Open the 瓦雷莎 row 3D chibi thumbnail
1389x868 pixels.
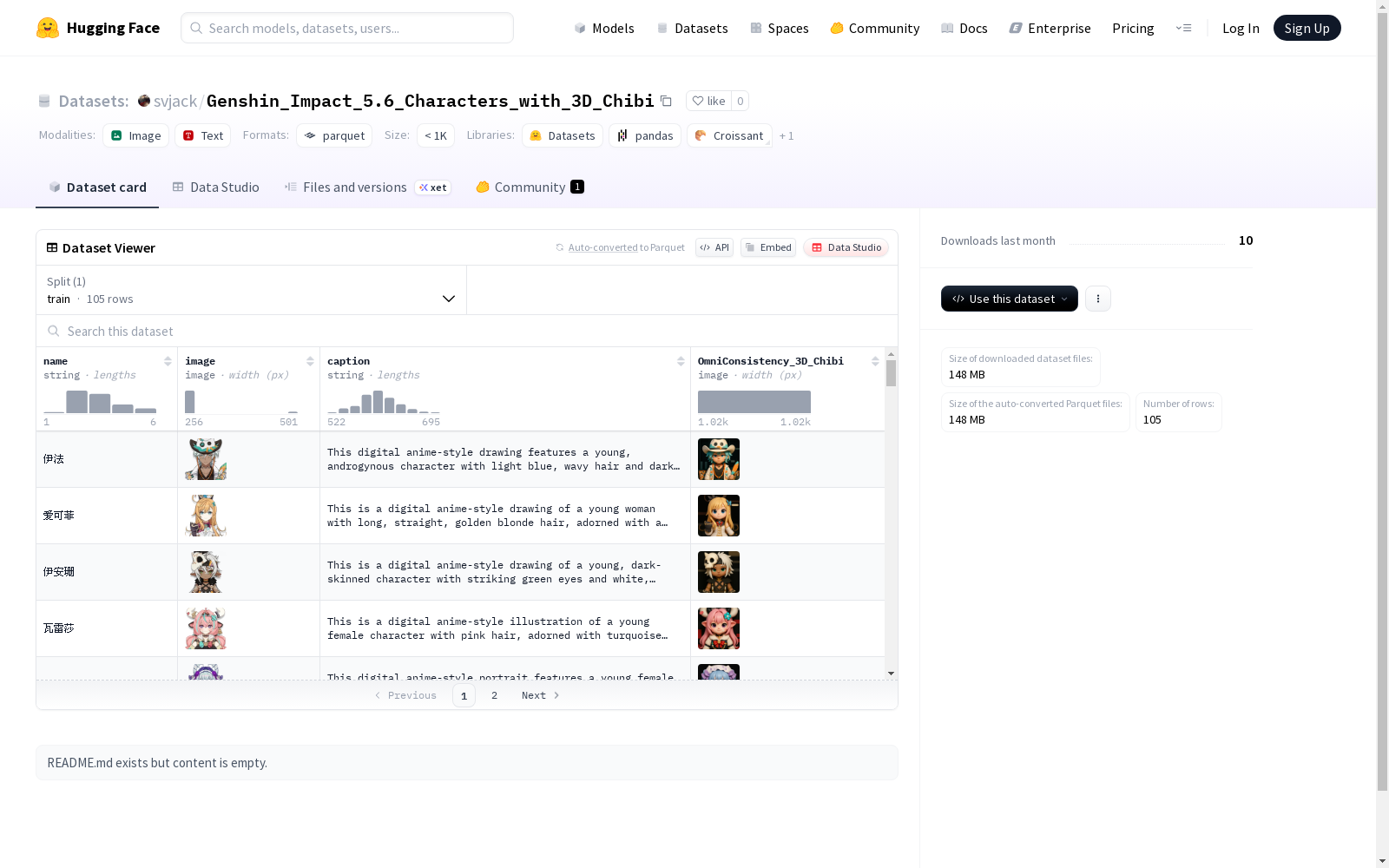[719, 628]
